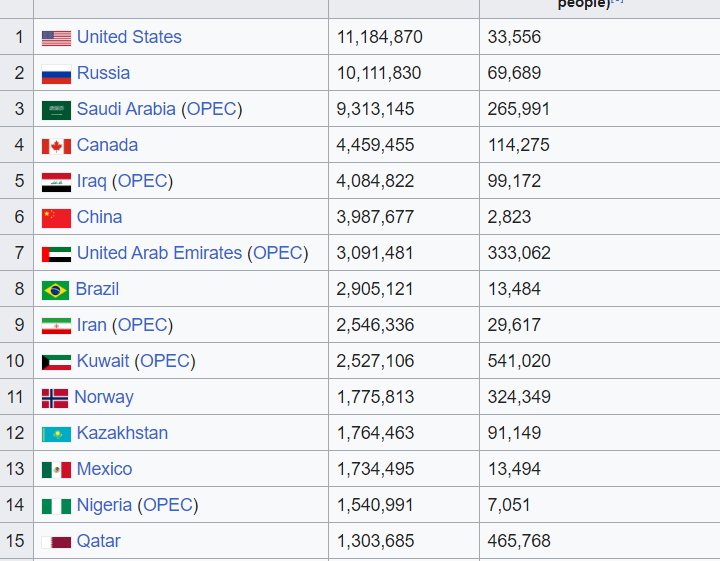Open the Iran link
Screen dimensions: 720x561
click(91, 325)
